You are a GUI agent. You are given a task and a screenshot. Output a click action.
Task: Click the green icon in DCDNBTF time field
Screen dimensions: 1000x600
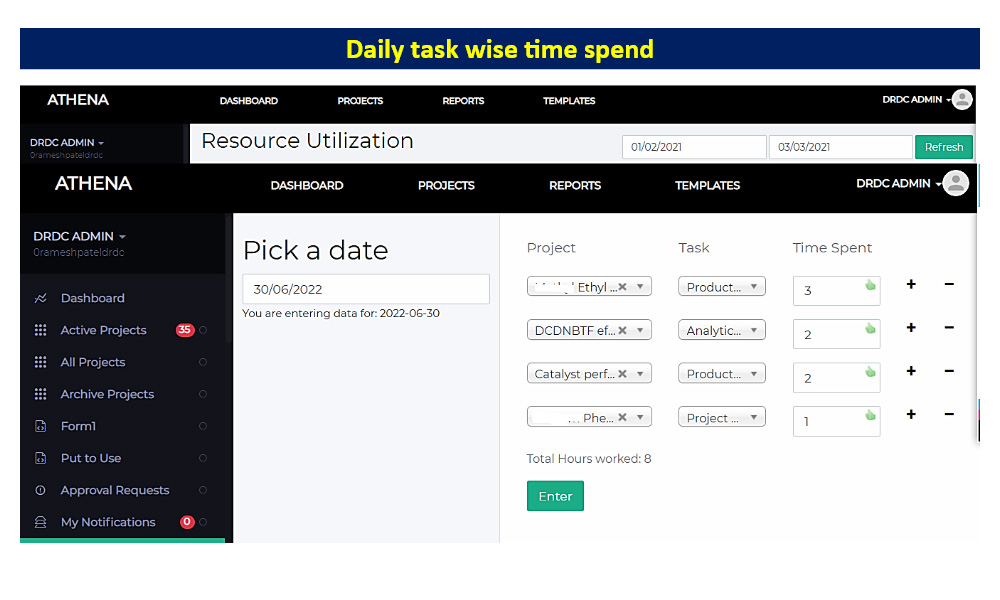tap(870, 328)
